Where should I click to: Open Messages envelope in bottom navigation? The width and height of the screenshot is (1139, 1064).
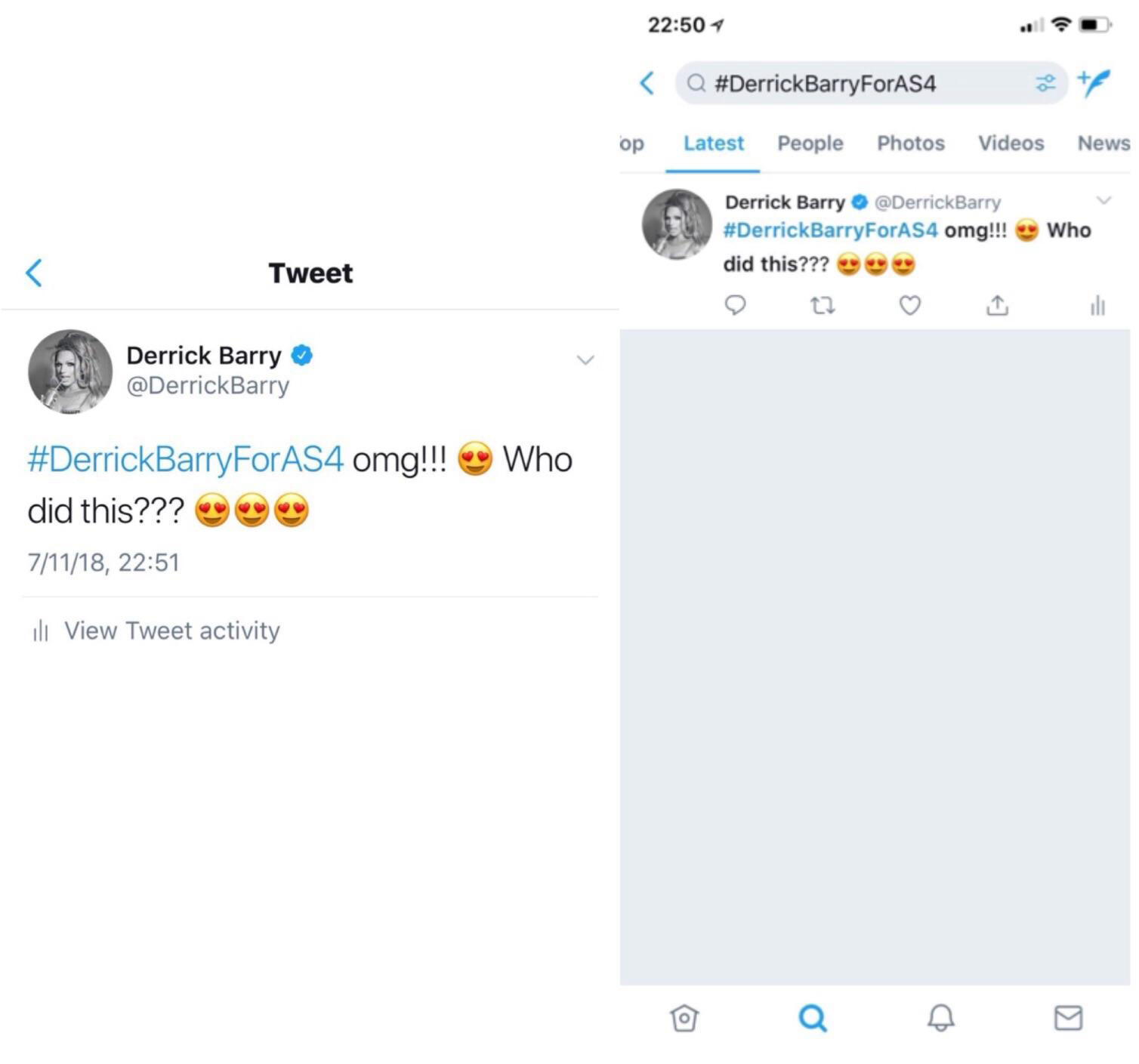pyautogui.click(x=1068, y=1018)
